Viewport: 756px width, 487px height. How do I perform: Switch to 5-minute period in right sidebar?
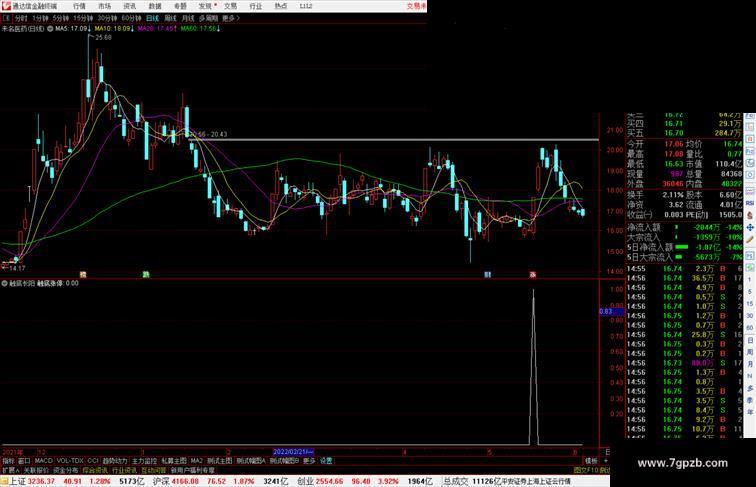coord(750,292)
